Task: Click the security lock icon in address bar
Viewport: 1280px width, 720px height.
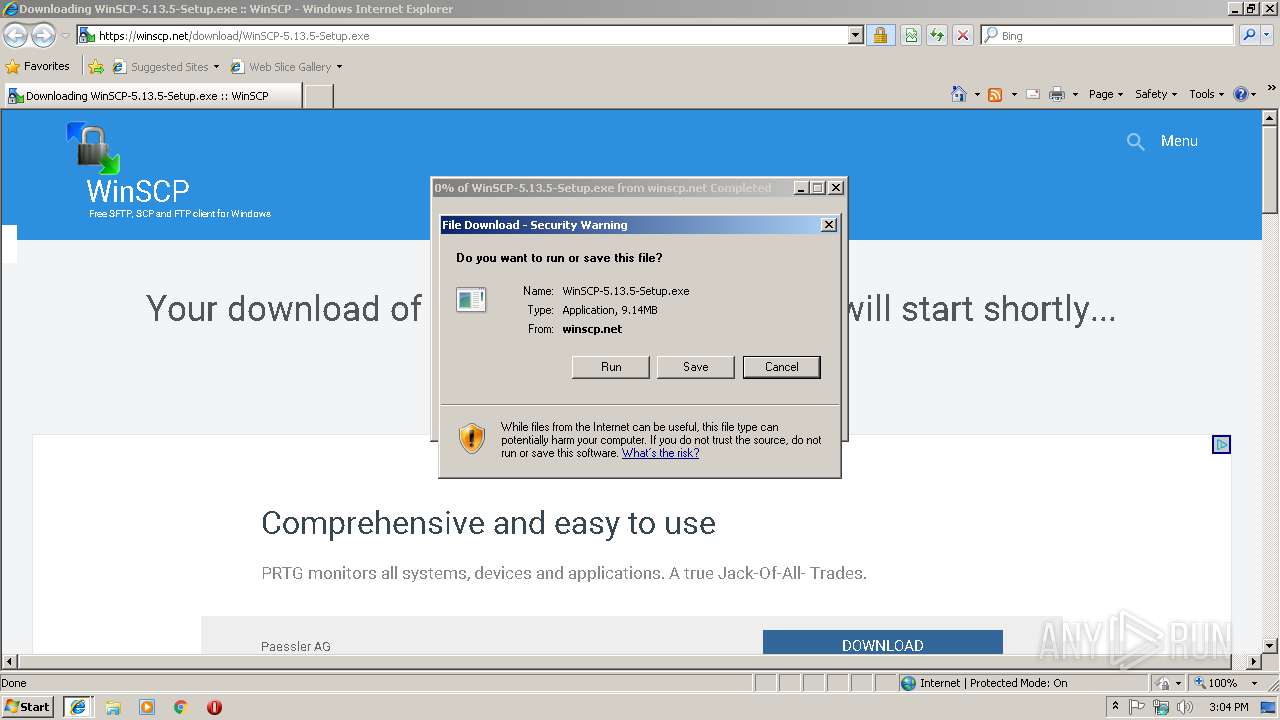Action: [880, 35]
